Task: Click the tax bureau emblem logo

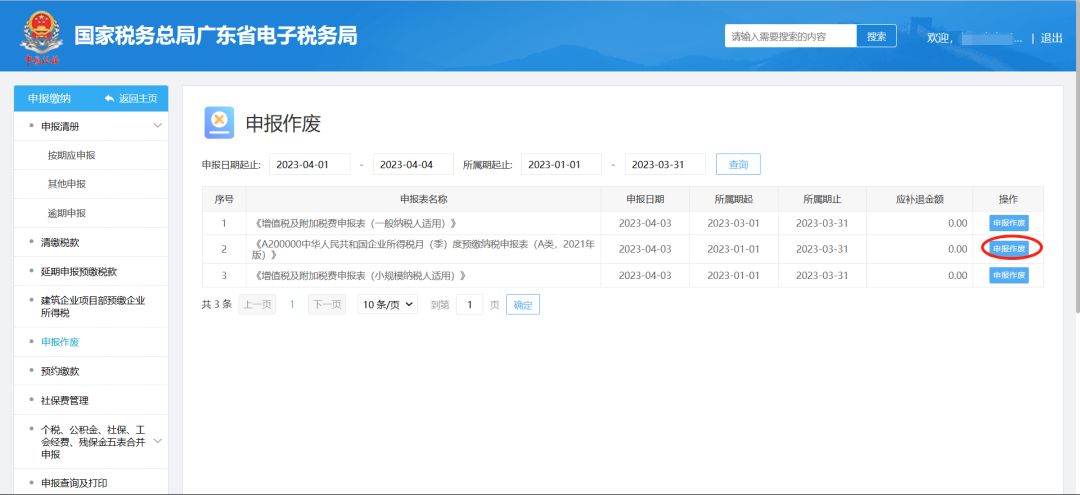Action: (x=42, y=36)
